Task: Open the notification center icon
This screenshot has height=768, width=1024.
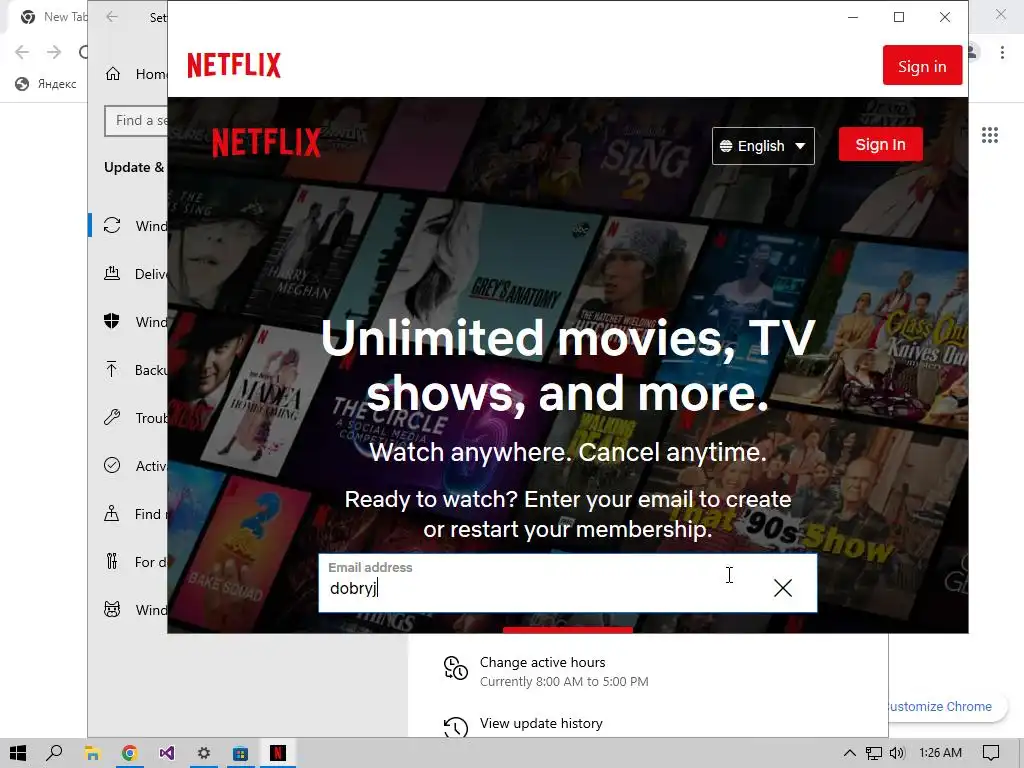Action: [991, 753]
